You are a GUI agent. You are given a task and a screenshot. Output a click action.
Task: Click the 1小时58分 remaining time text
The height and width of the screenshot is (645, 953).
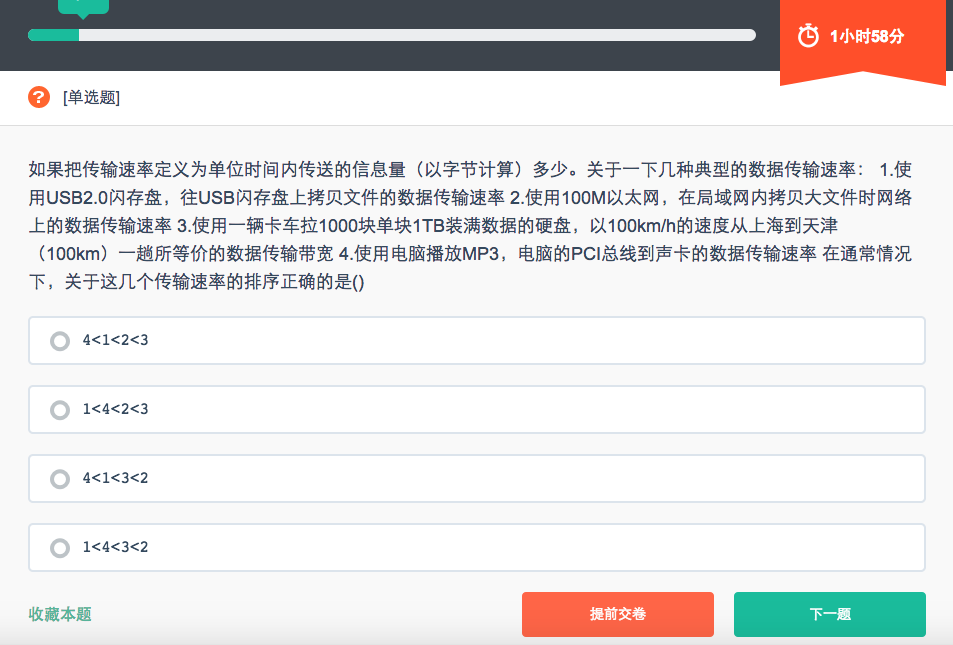[867, 36]
